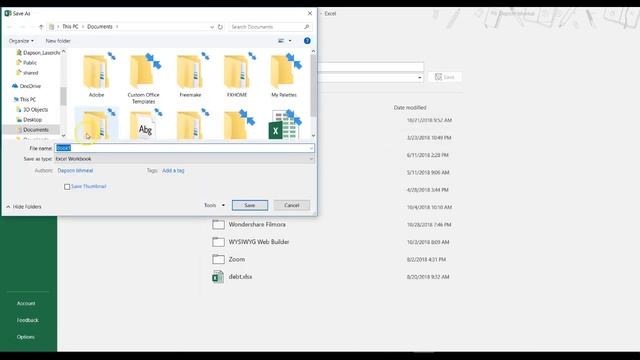
Task: Click the Documents breadcrumb segment
Action: click(x=100, y=27)
